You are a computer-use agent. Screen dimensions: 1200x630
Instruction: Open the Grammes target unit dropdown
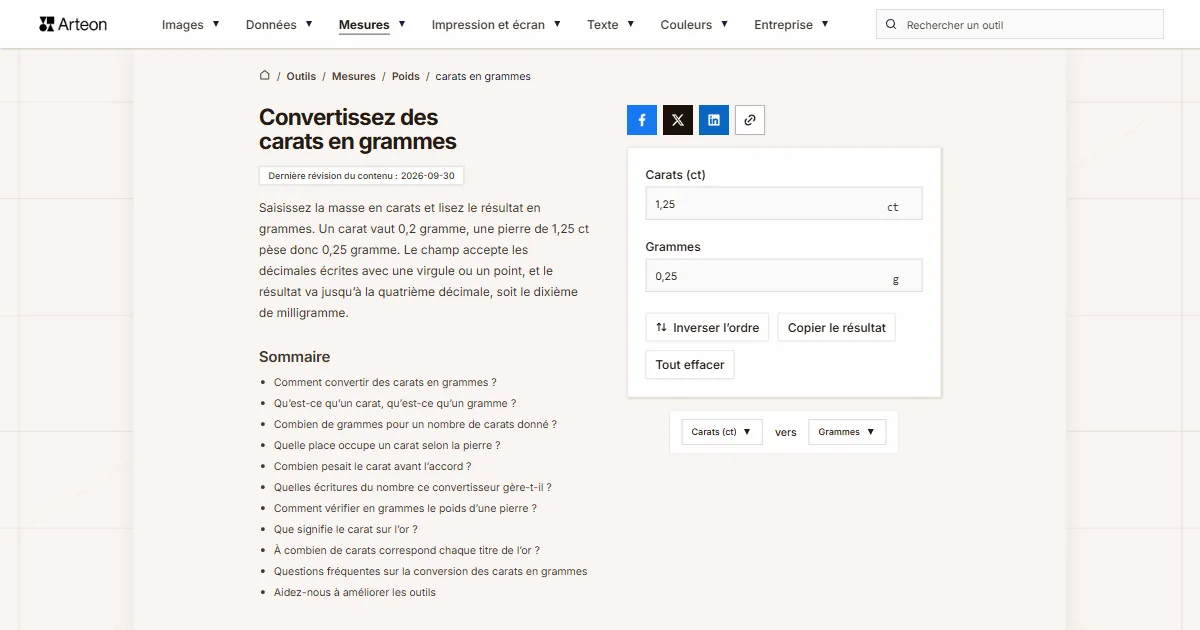[x=847, y=432]
